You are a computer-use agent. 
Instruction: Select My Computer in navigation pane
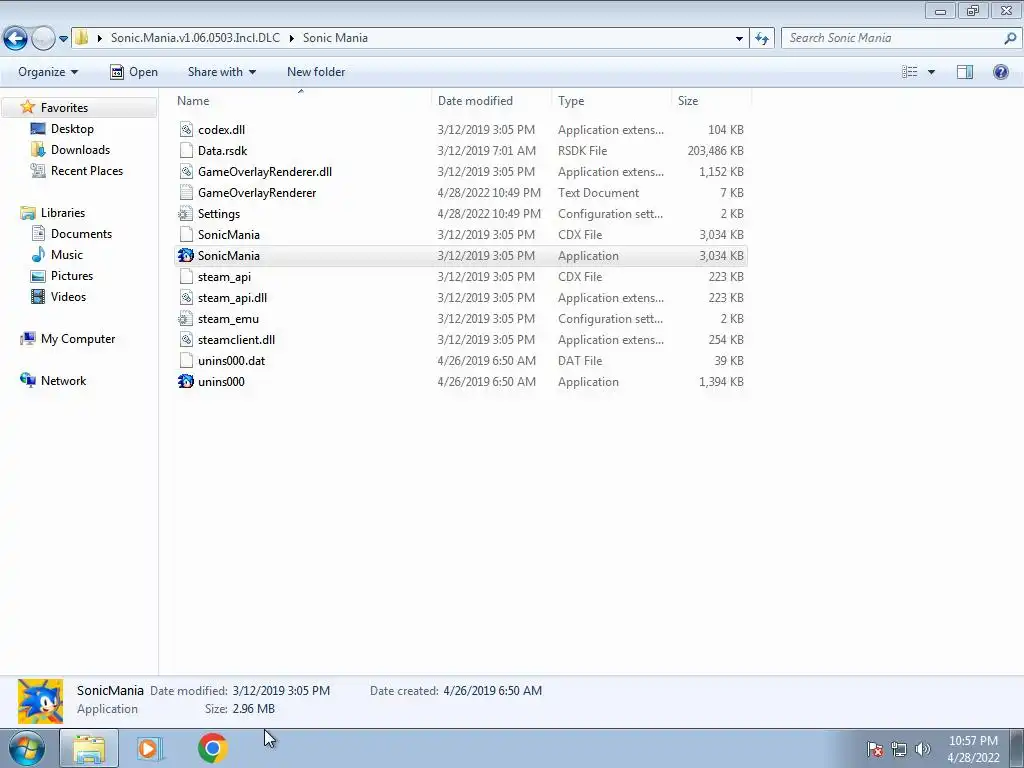coord(78,339)
